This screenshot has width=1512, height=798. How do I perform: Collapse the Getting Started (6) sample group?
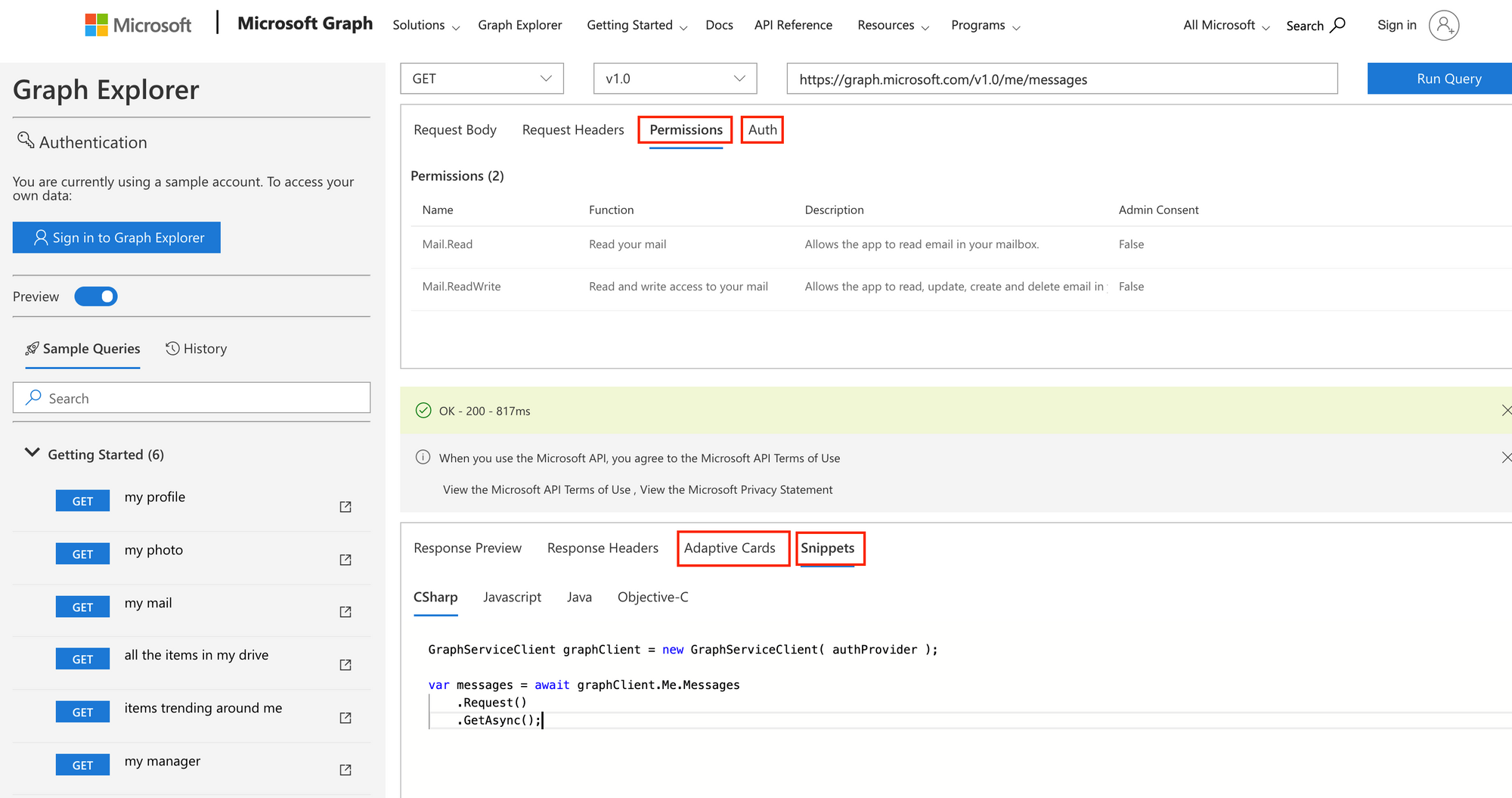pyautogui.click(x=32, y=453)
